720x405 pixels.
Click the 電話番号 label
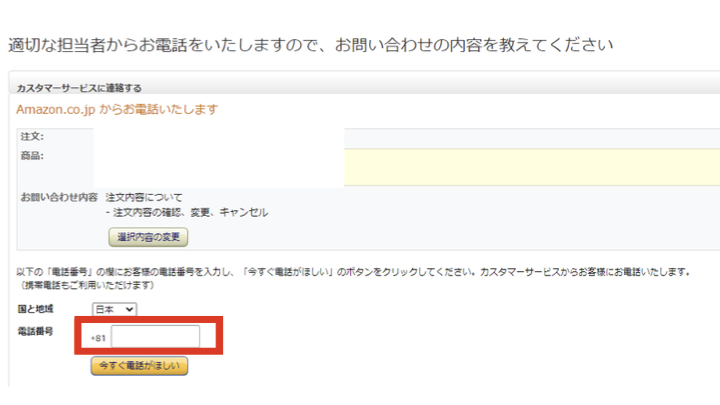(36, 331)
